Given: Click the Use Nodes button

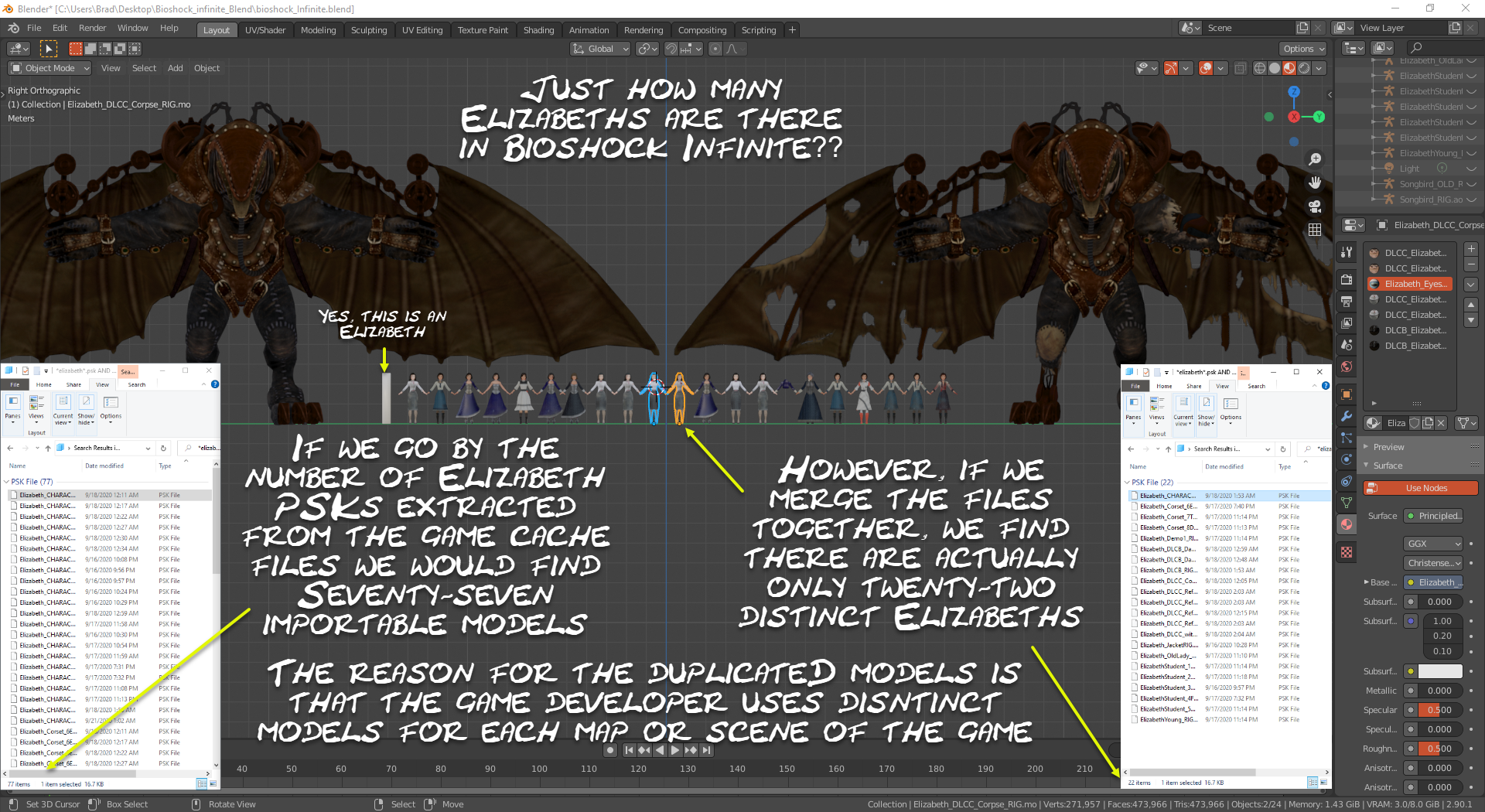Looking at the screenshot, I should (1422, 488).
